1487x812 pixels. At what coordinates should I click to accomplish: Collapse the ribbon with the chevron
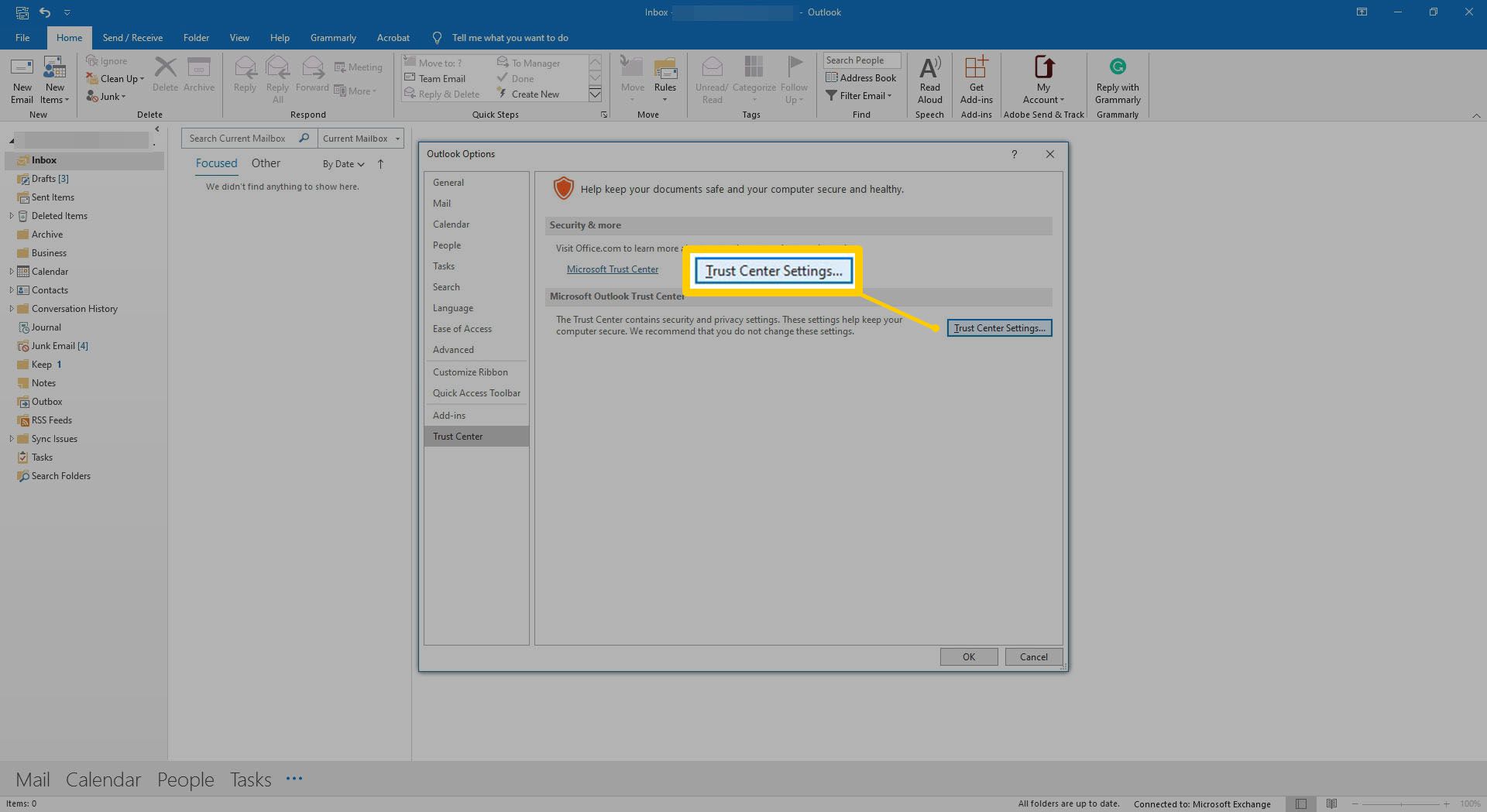(1475, 115)
